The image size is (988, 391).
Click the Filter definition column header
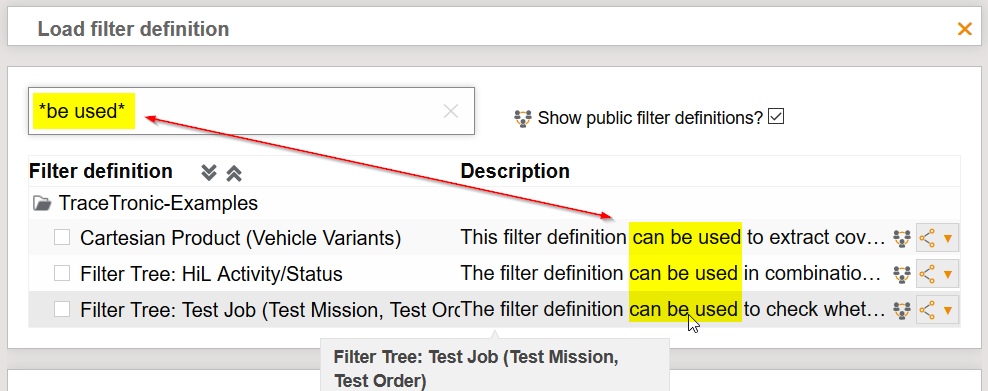(x=101, y=171)
